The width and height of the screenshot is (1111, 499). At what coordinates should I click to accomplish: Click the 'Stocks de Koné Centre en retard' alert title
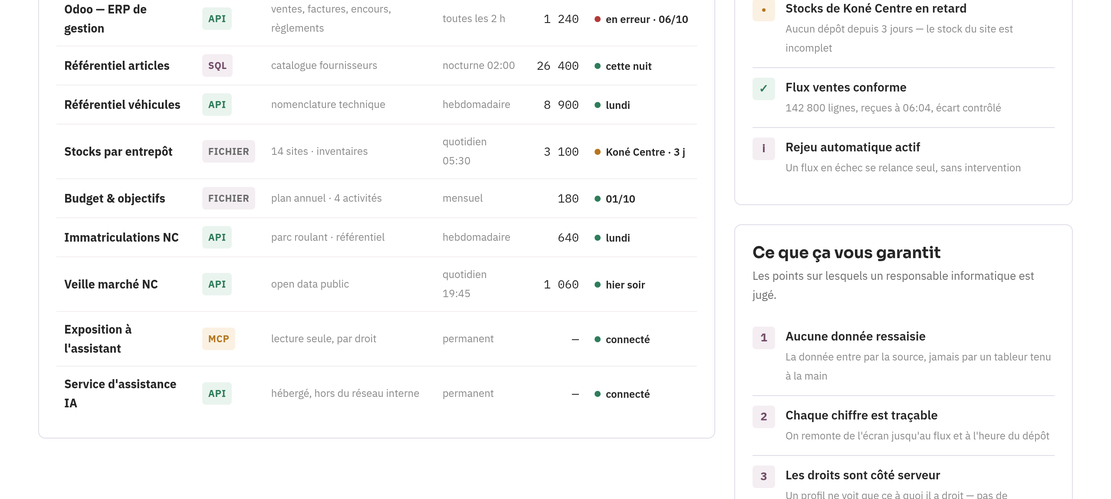[876, 9]
